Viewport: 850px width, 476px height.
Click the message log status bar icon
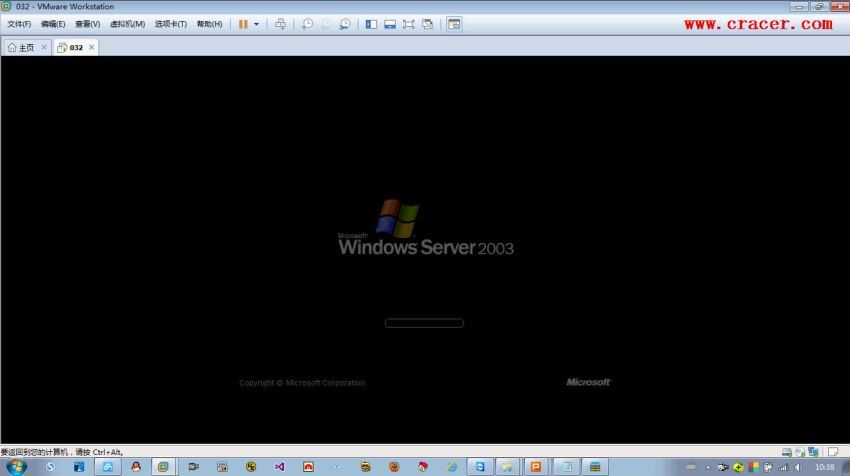pyautogui.click(x=833, y=452)
